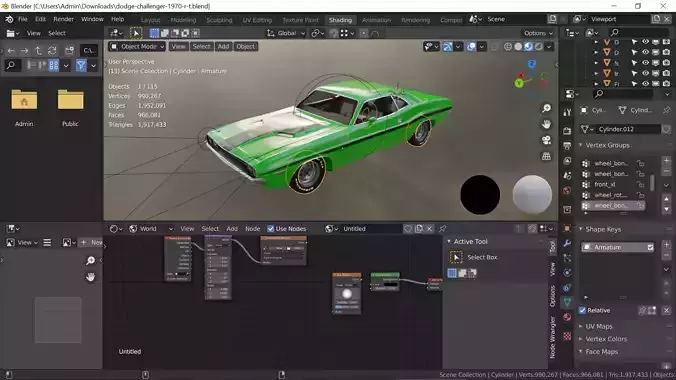Click the pin icon in node editor header

pyautogui.click(x=443, y=229)
